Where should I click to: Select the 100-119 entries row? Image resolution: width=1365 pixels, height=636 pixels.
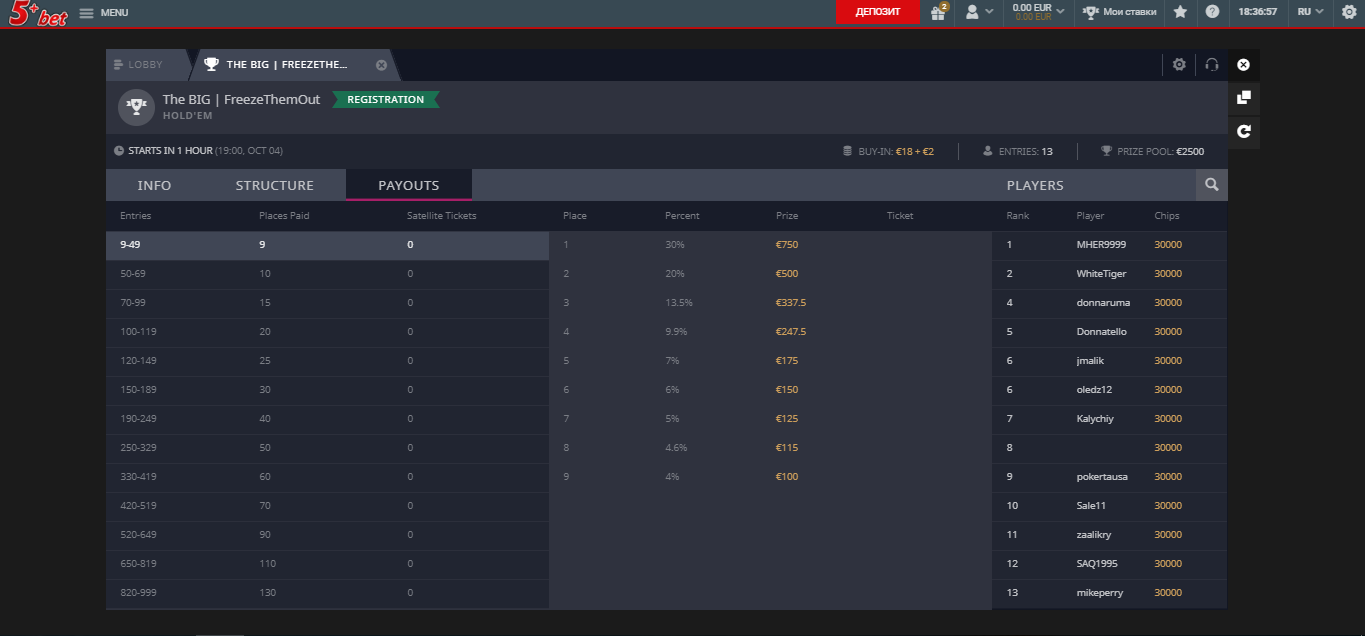[328, 332]
